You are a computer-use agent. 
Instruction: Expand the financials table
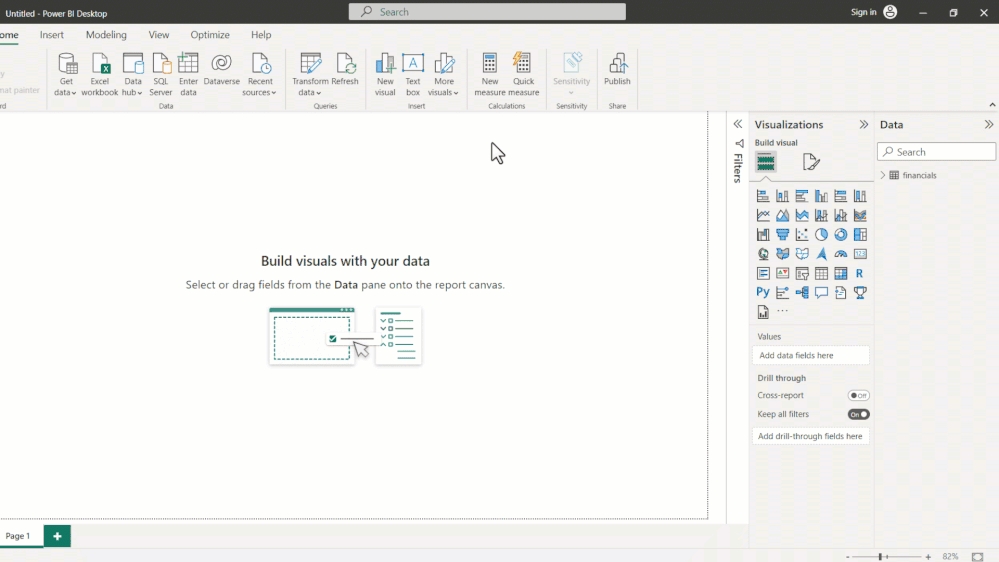[883, 175]
